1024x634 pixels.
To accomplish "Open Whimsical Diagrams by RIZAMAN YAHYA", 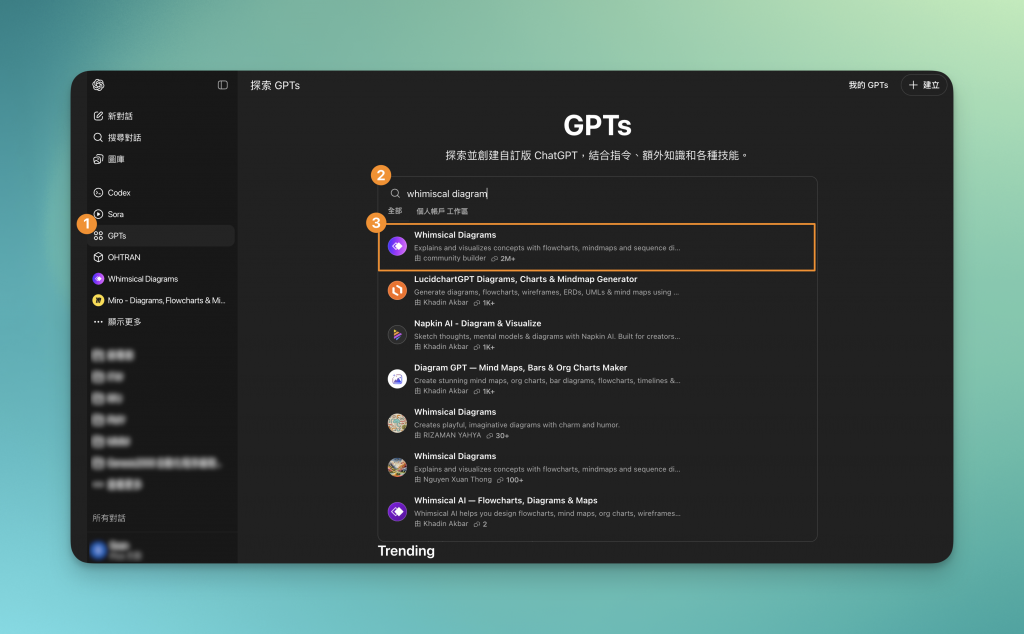I will [597, 424].
